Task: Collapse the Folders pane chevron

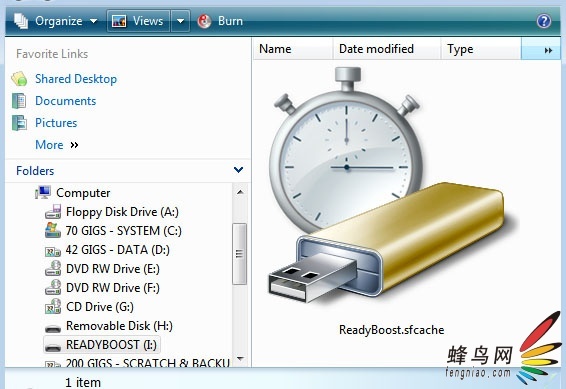Action: point(238,170)
